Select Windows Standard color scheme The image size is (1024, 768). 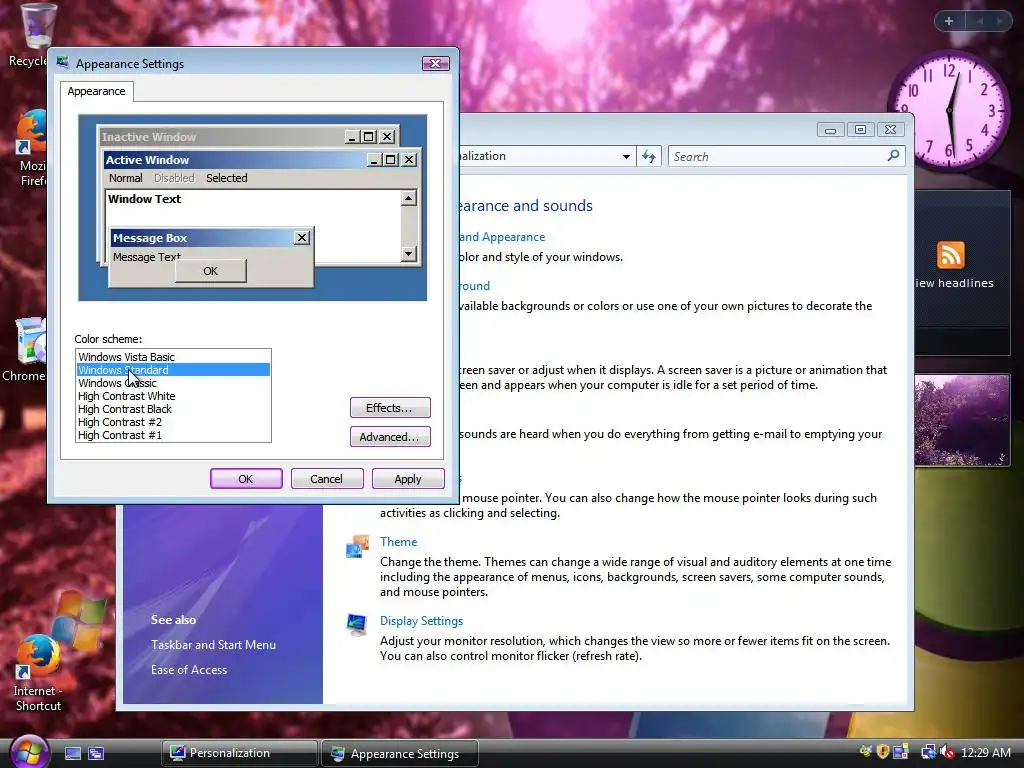(173, 370)
